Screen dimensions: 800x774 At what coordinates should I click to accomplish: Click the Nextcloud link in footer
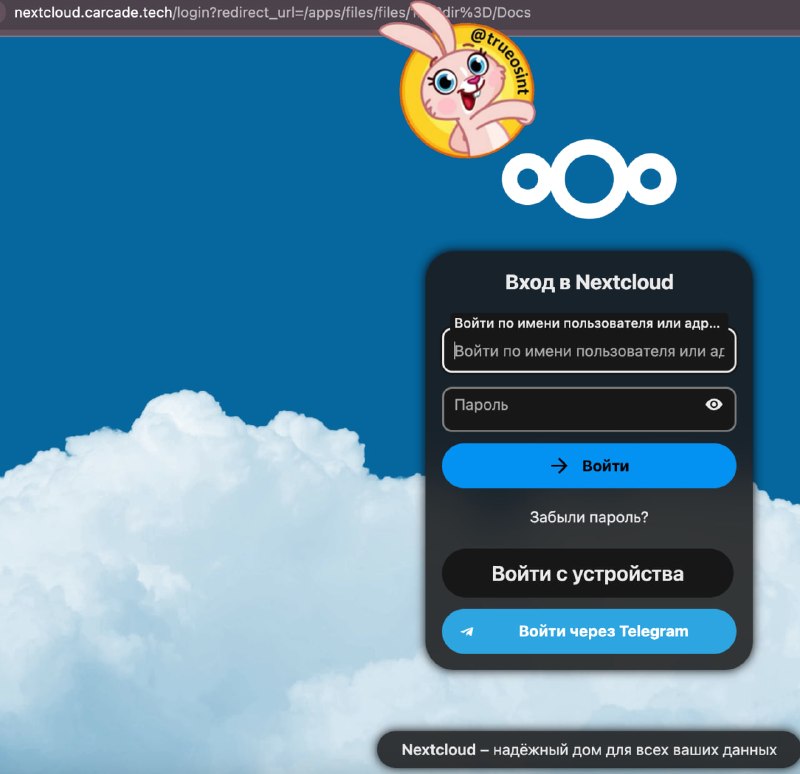click(438, 750)
